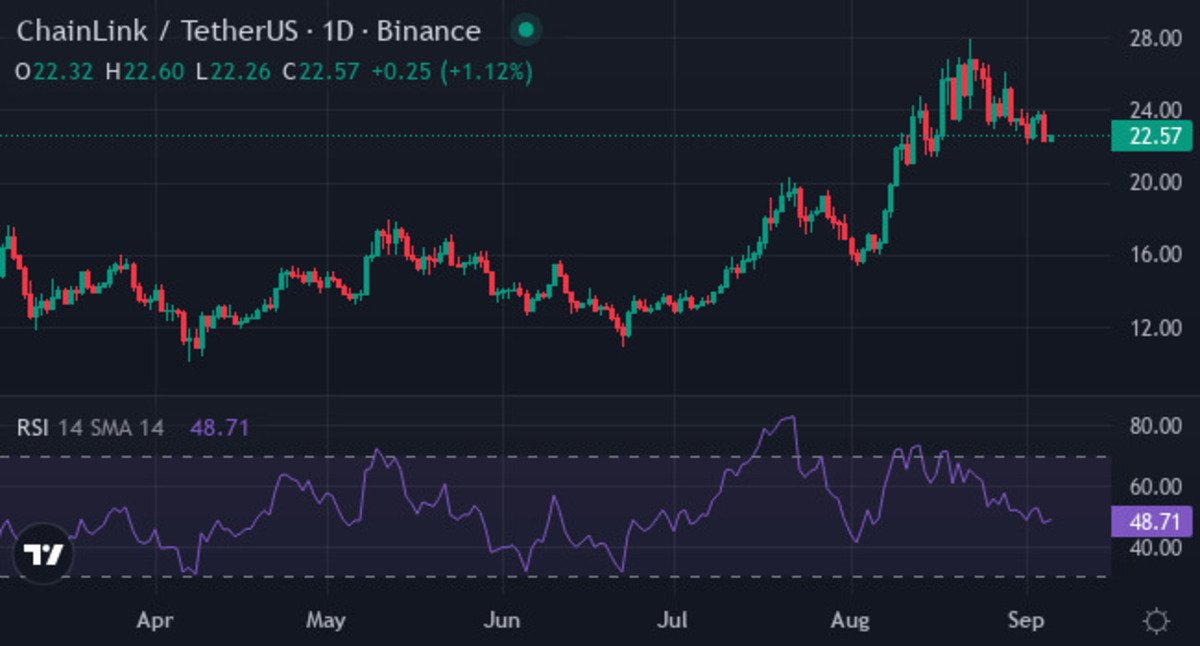This screenshot has width=1200, height=646.
Task: Click the close value C22.57
Action: [x=321, y=72]
